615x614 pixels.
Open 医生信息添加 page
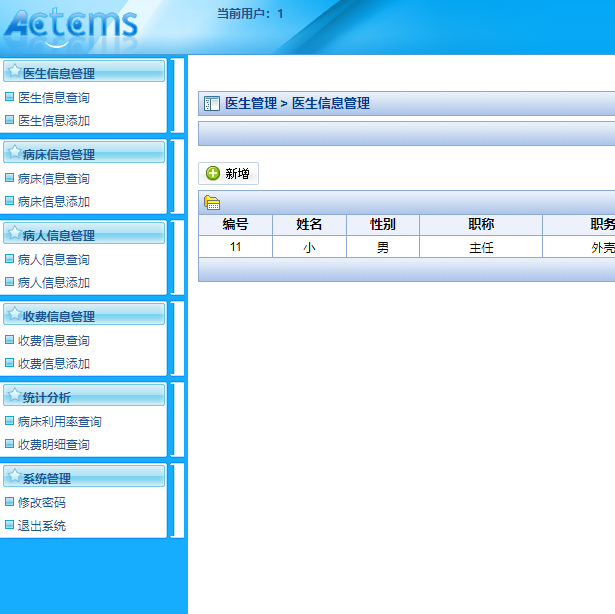click(54, 120)
